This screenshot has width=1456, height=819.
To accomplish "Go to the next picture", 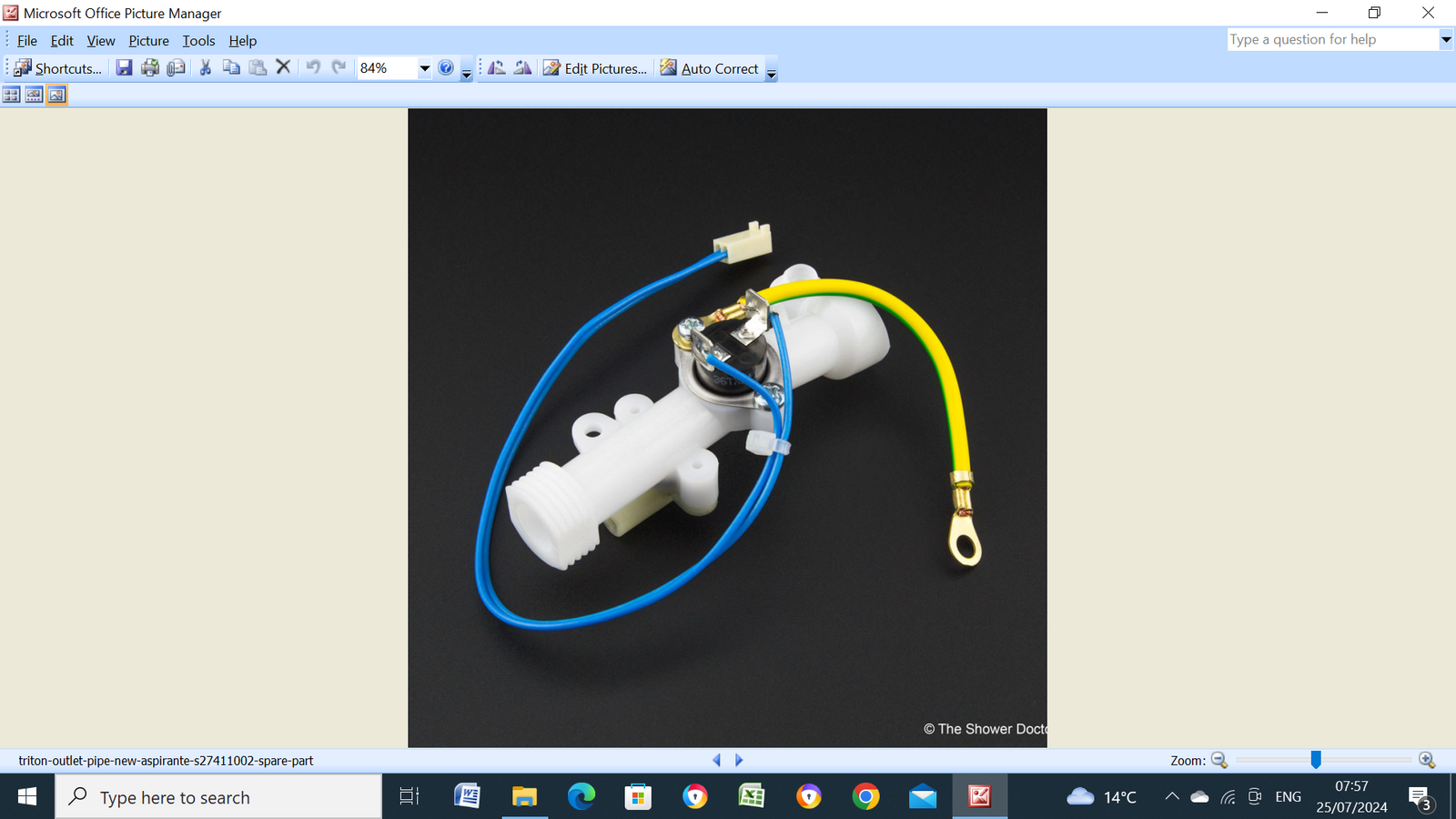I will [739, 759].
